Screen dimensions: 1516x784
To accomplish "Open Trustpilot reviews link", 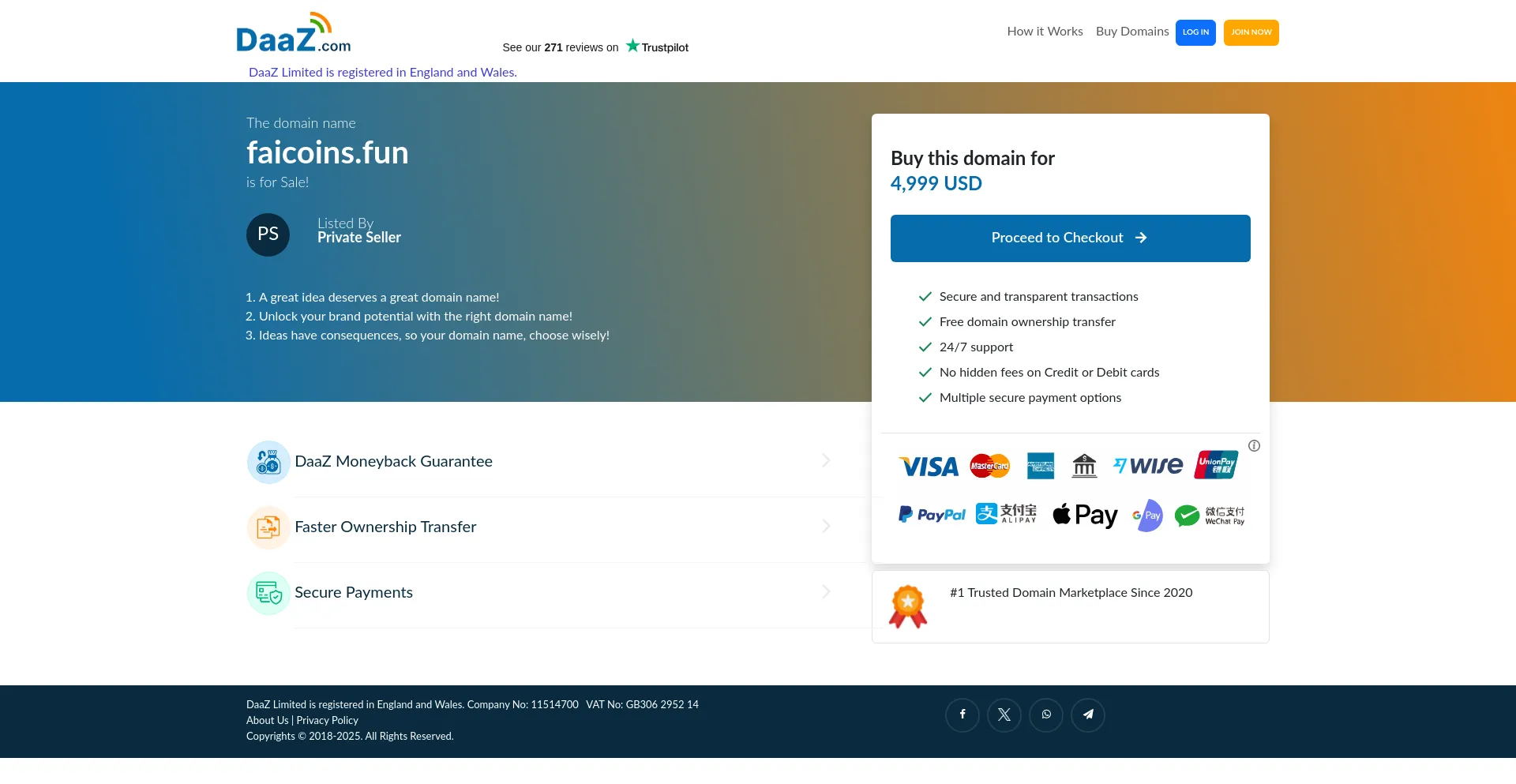I will point(595,47).
